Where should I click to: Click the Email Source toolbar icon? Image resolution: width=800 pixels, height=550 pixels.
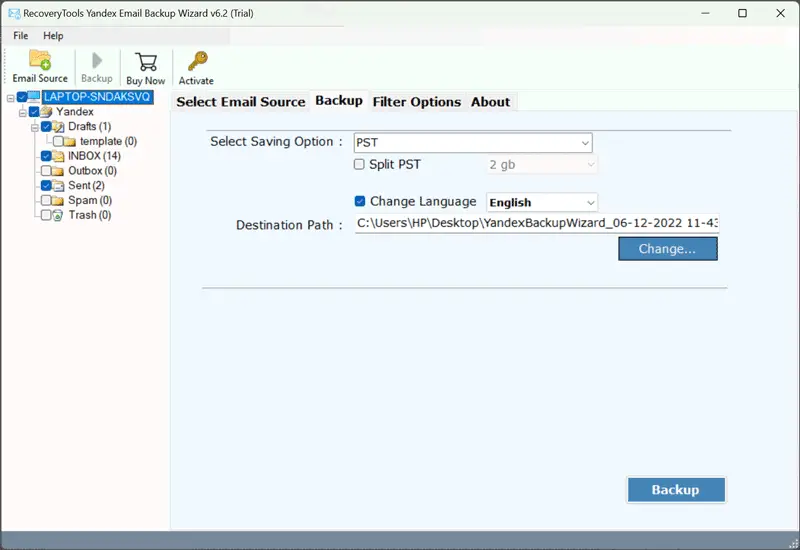click(x=40, y=60)
